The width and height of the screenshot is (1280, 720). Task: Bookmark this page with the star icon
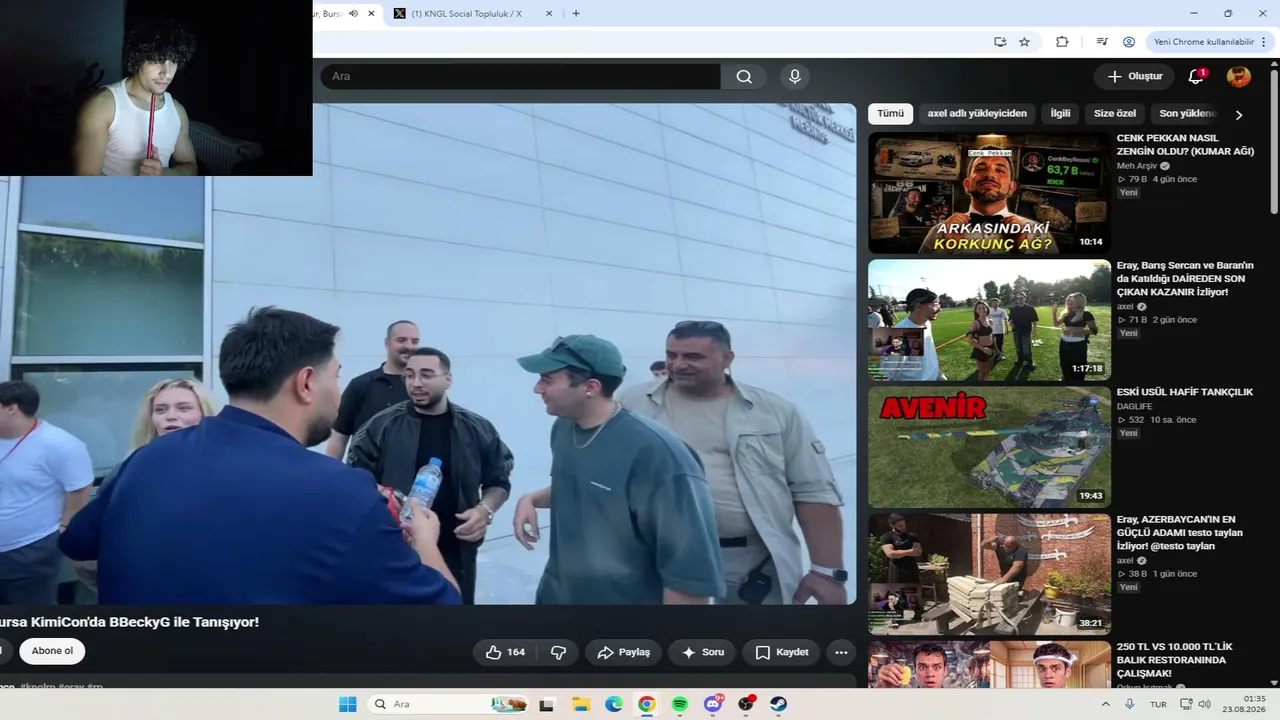click(x=1025, y=42)
